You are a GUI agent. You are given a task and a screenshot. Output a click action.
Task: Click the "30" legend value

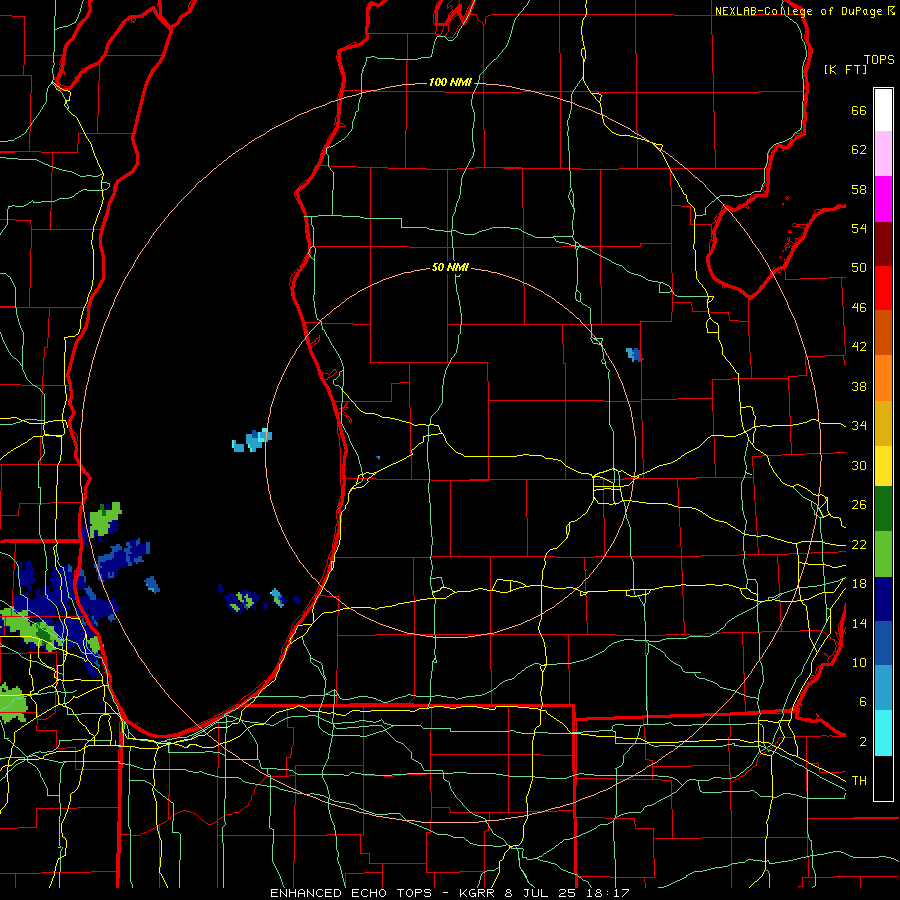tap(859, 465)
